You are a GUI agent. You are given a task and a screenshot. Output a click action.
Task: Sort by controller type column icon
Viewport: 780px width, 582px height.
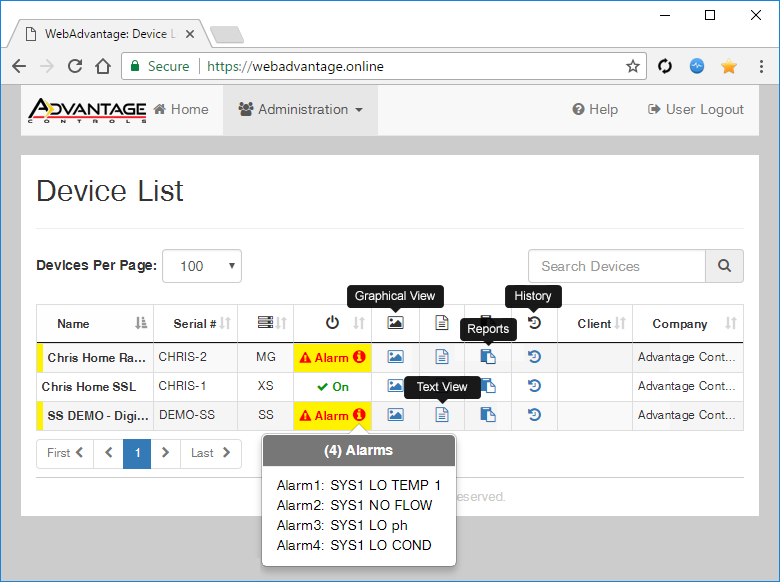click(x=281, y=323)
